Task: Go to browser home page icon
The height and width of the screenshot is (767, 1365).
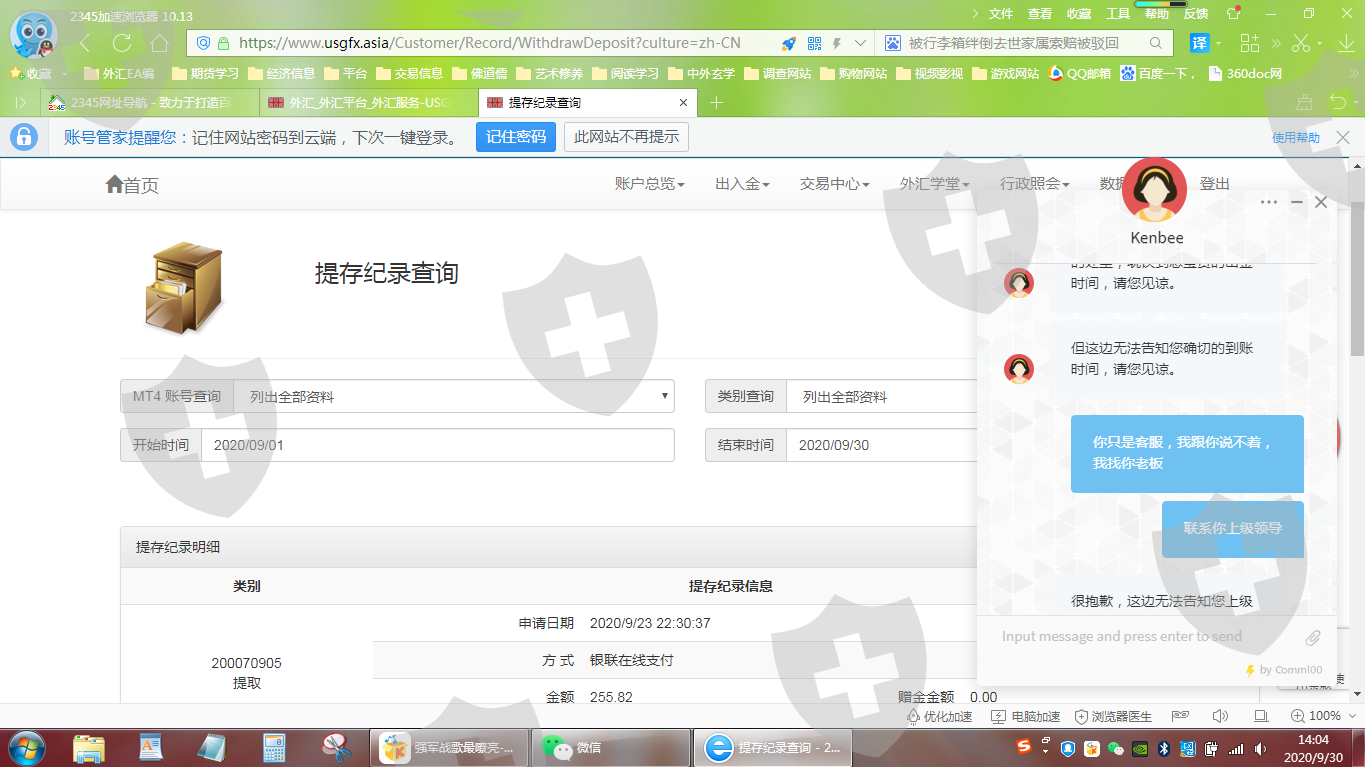Action: (159, 43)
